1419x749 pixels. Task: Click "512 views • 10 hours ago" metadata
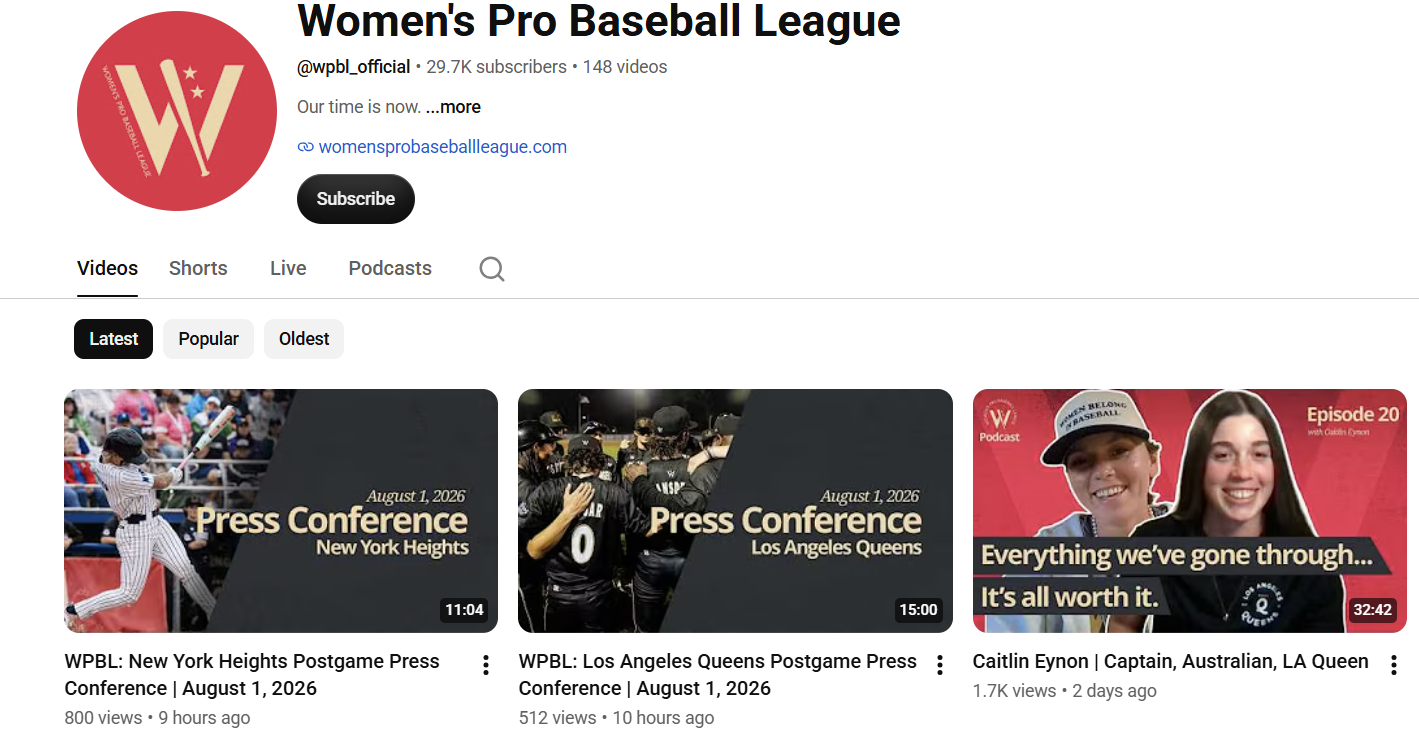[616, 718]
